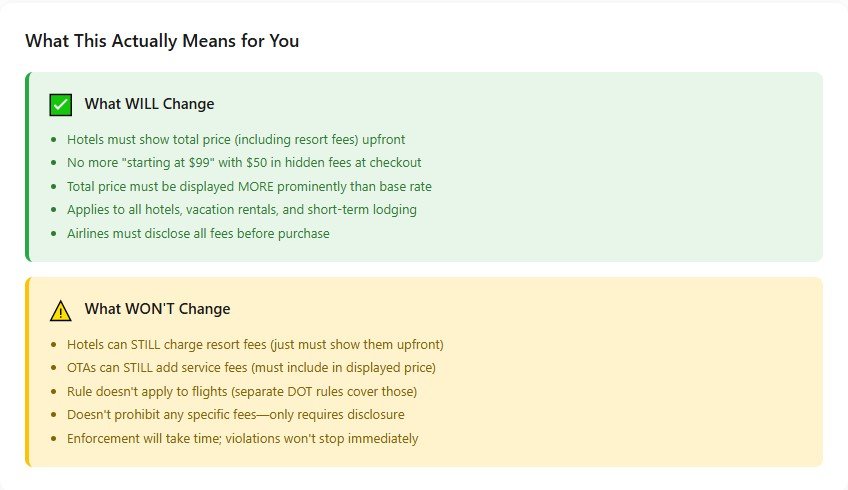
Task: Click the green panel's left accent bar
Action: click(x=27, y=167)
